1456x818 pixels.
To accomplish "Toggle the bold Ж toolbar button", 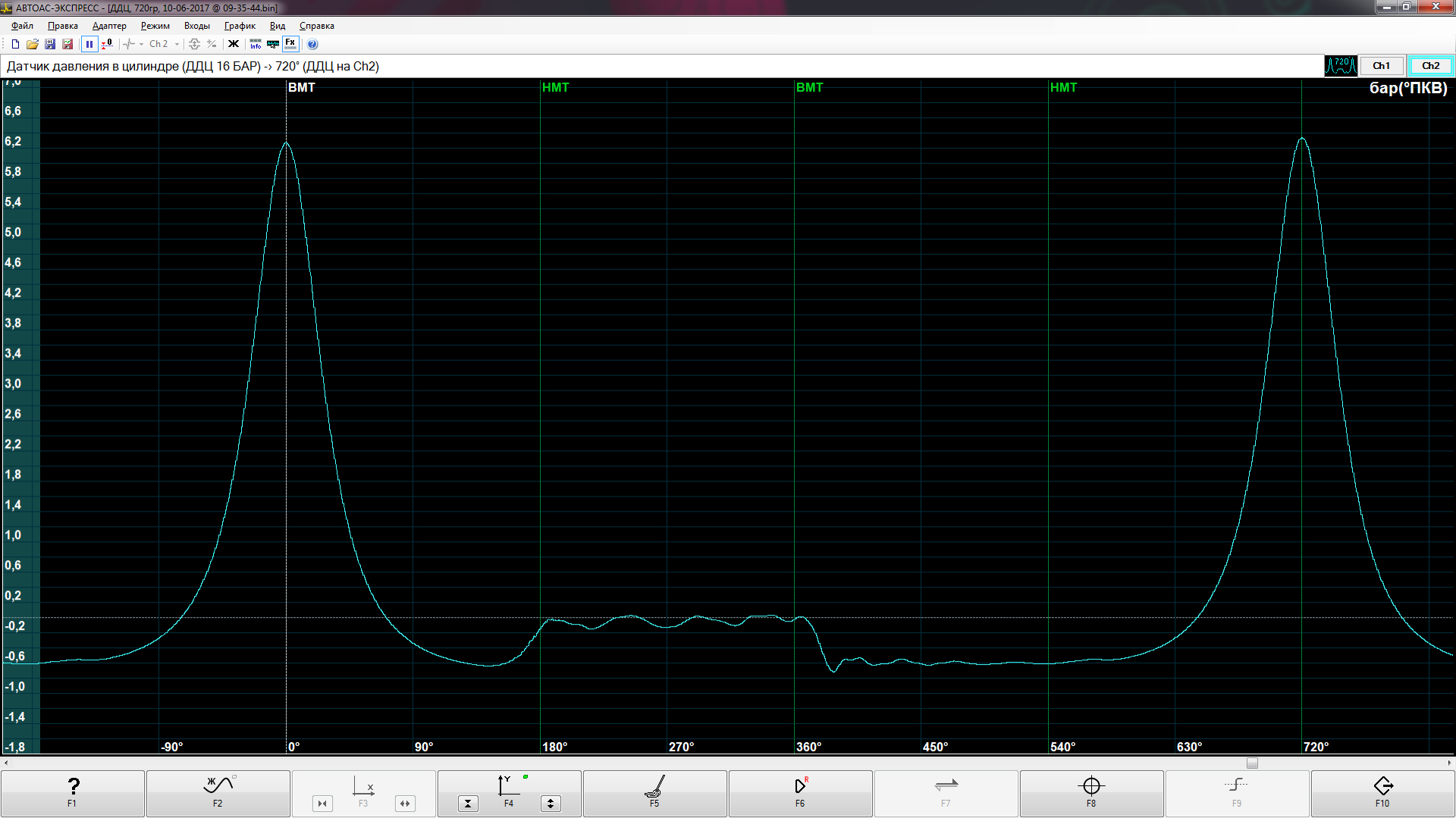I will [x=234, y=44].
